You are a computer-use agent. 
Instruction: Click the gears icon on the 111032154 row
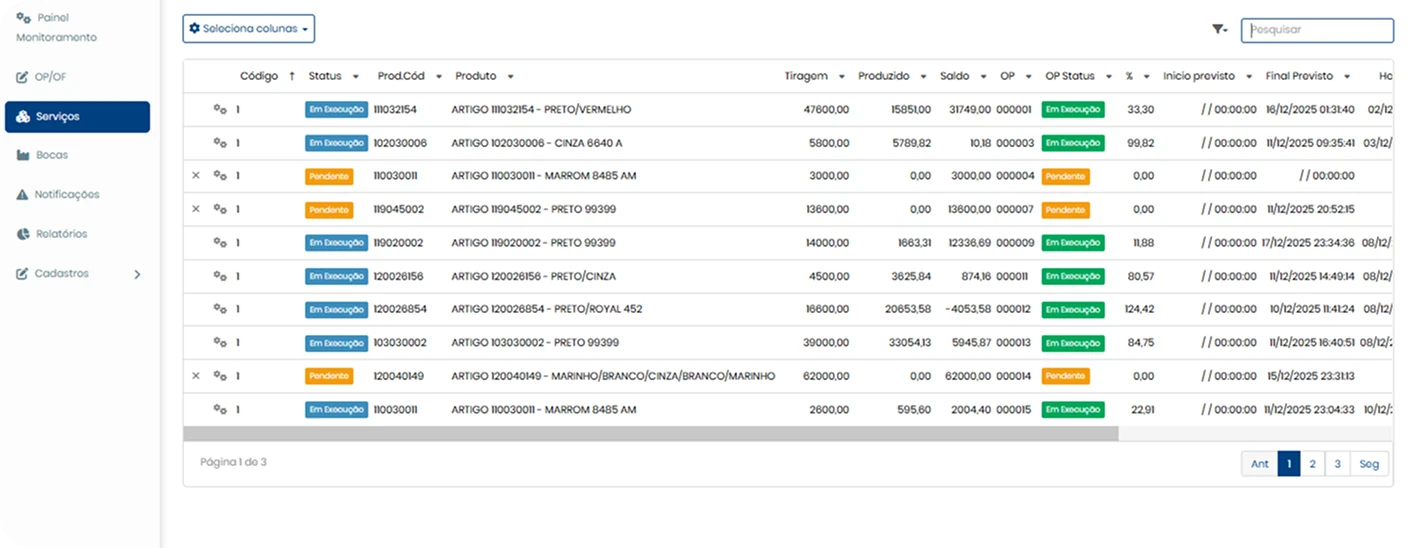pyautogui.click(x=220, y=110)
